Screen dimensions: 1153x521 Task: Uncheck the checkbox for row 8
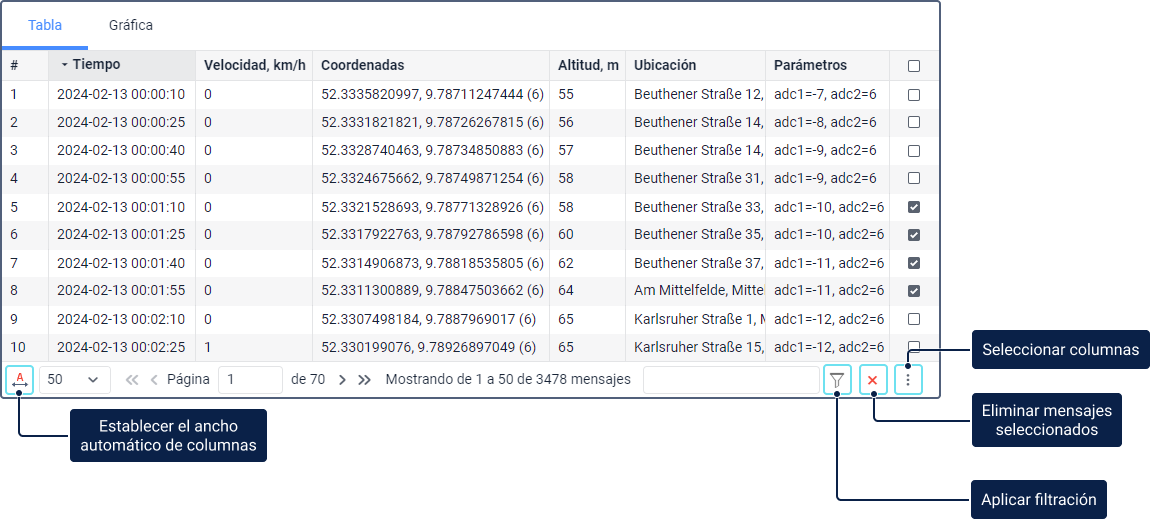pyautogui.click(x=914, y=291)
